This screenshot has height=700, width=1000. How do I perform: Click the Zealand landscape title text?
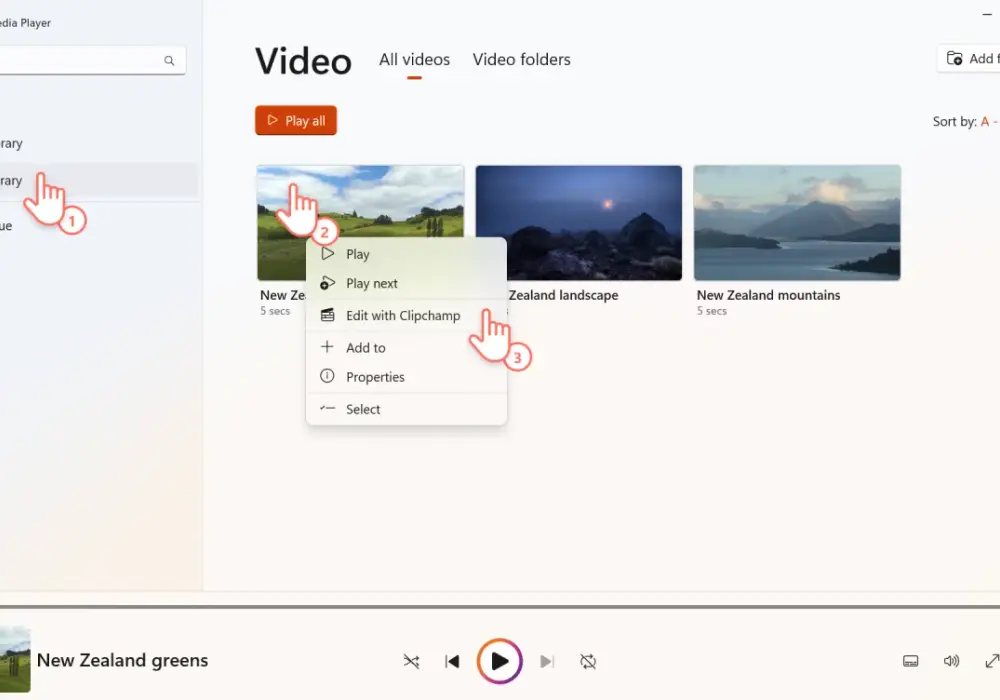click(563, 295)
